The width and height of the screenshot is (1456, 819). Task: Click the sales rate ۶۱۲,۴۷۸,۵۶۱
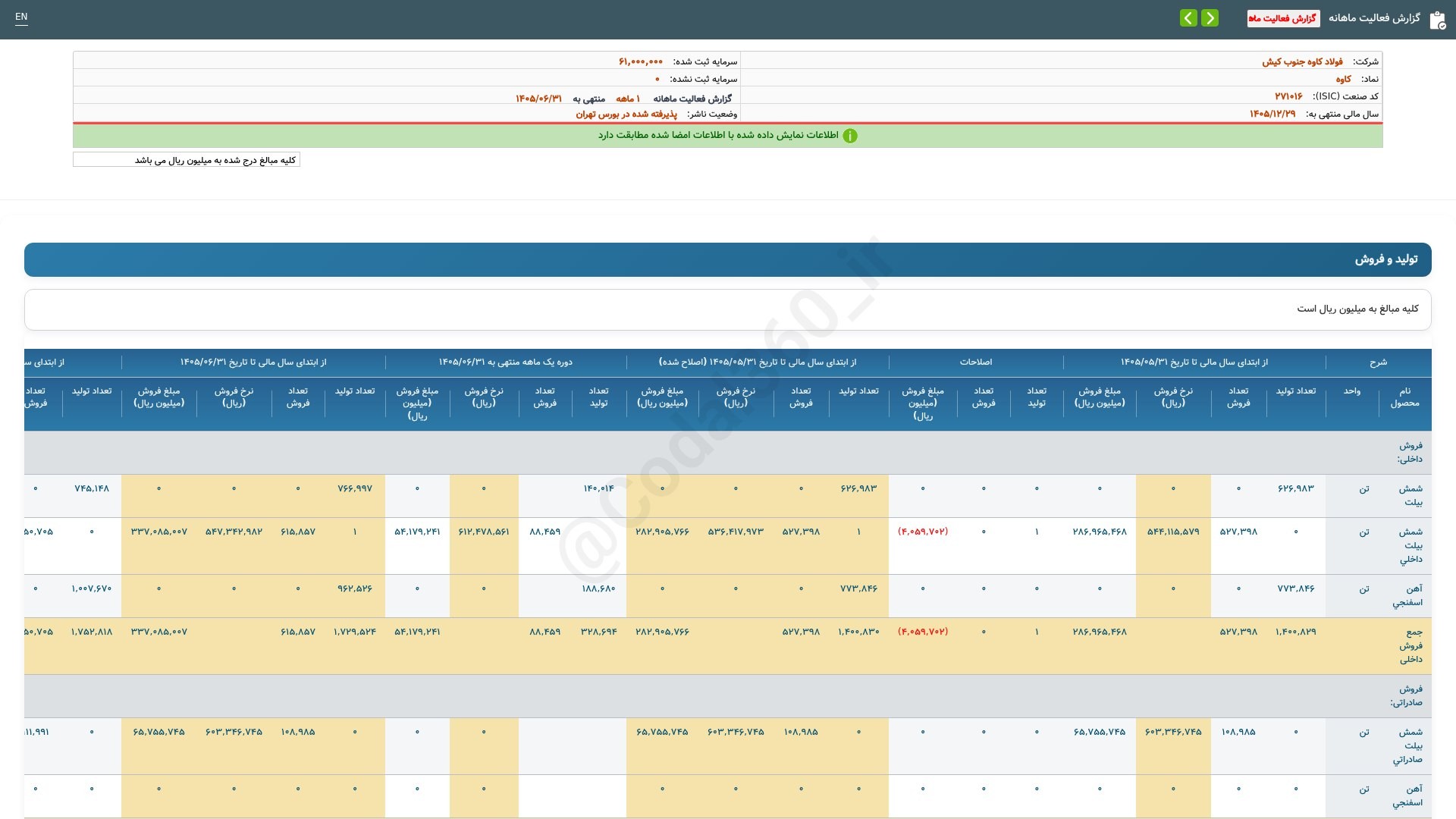tap(484, 532)
